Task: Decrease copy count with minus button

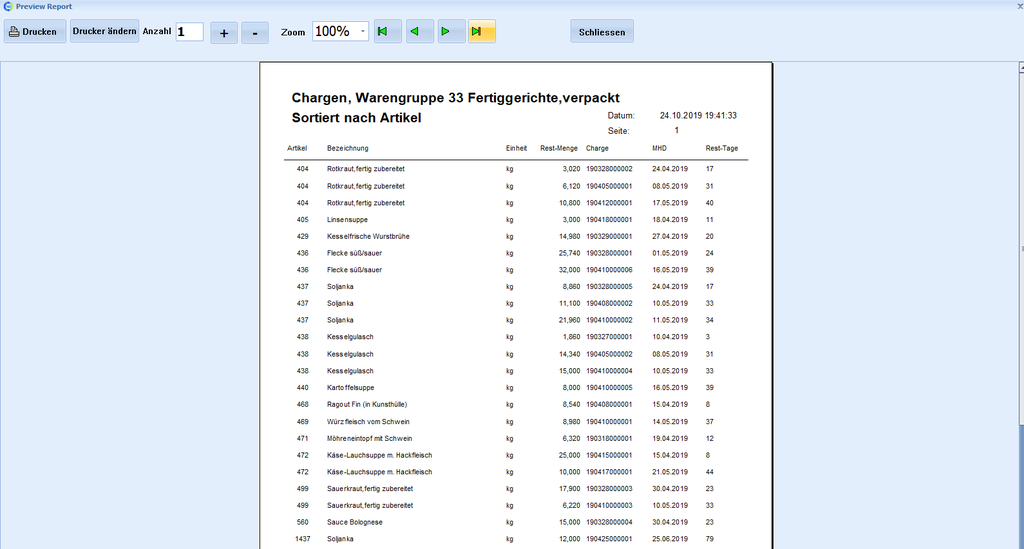Action: (255, 32)
